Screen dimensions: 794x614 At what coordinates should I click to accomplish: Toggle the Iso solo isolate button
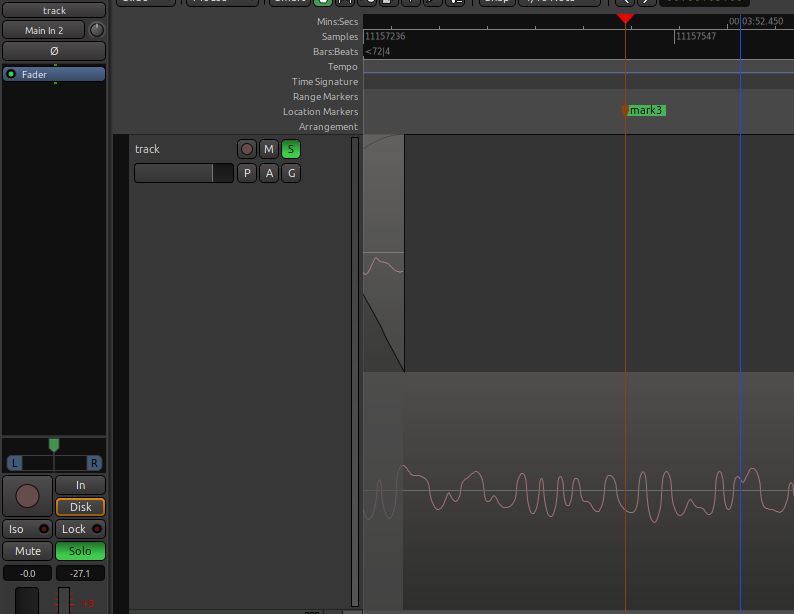coord(27,529)
